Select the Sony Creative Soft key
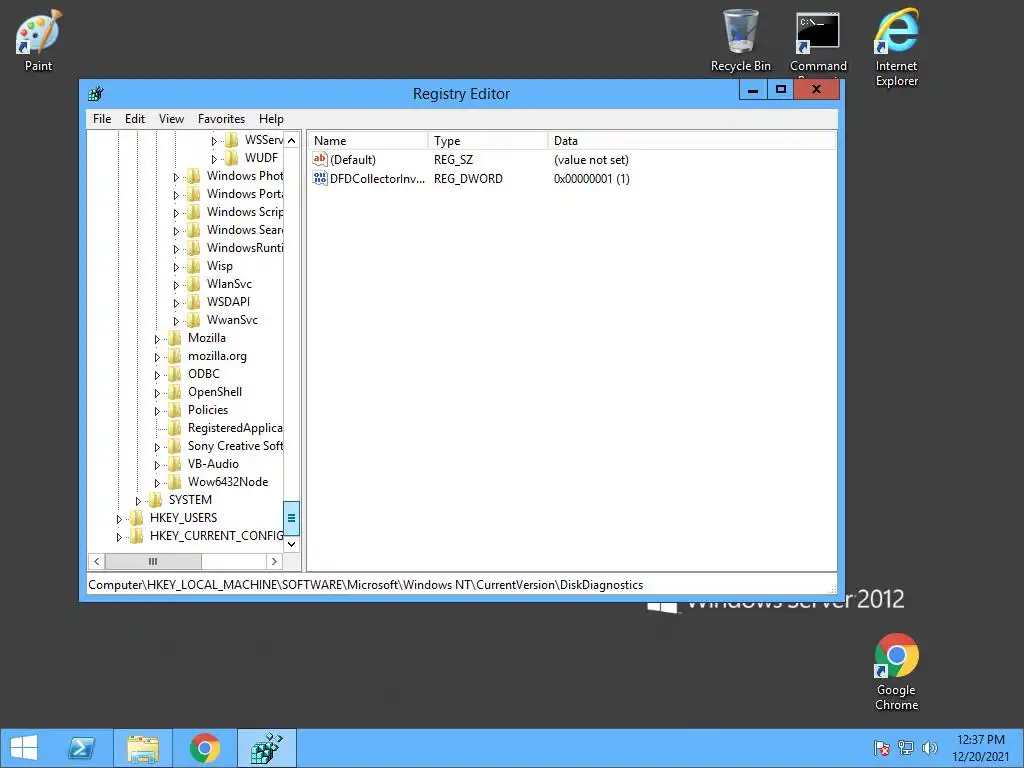 pyautogui.click(x=235, y=446)
